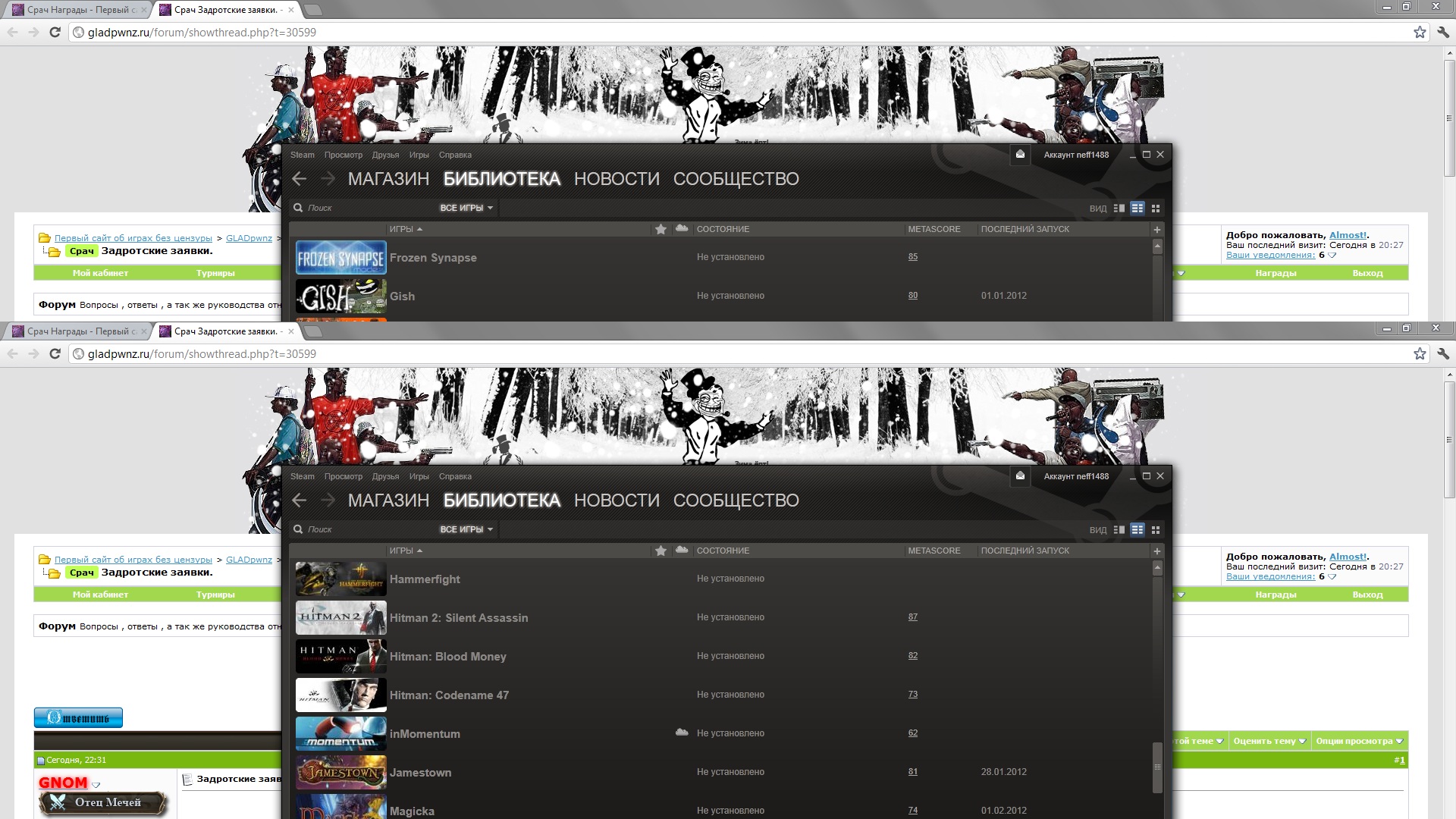The image size is (1456, 819).
Task: Activate list view icon in upper Steam window
Action: pos(1137,209)
